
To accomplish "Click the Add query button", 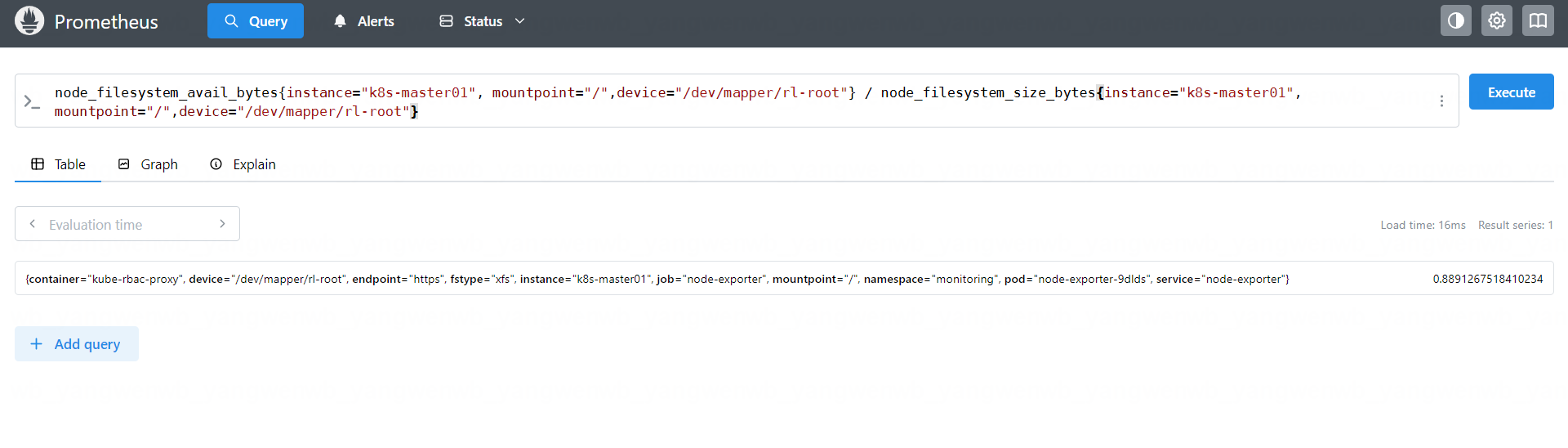I will pyautogui.click(x=76, y=344).
